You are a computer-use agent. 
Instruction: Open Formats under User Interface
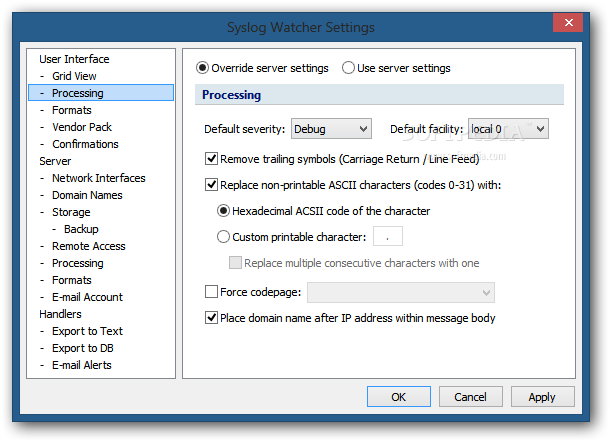point(72,110)
